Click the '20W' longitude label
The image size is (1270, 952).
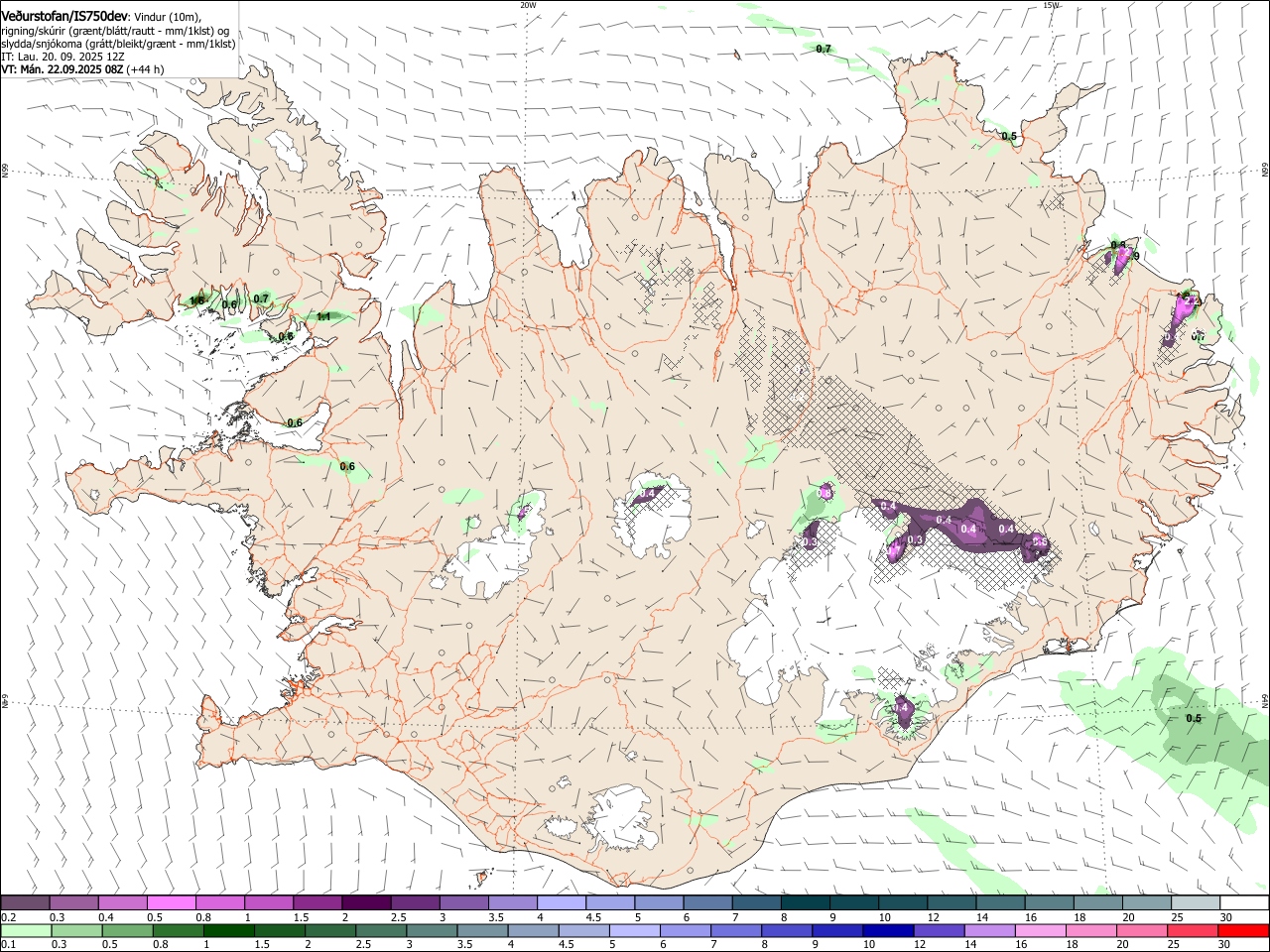tap(528, 5)
